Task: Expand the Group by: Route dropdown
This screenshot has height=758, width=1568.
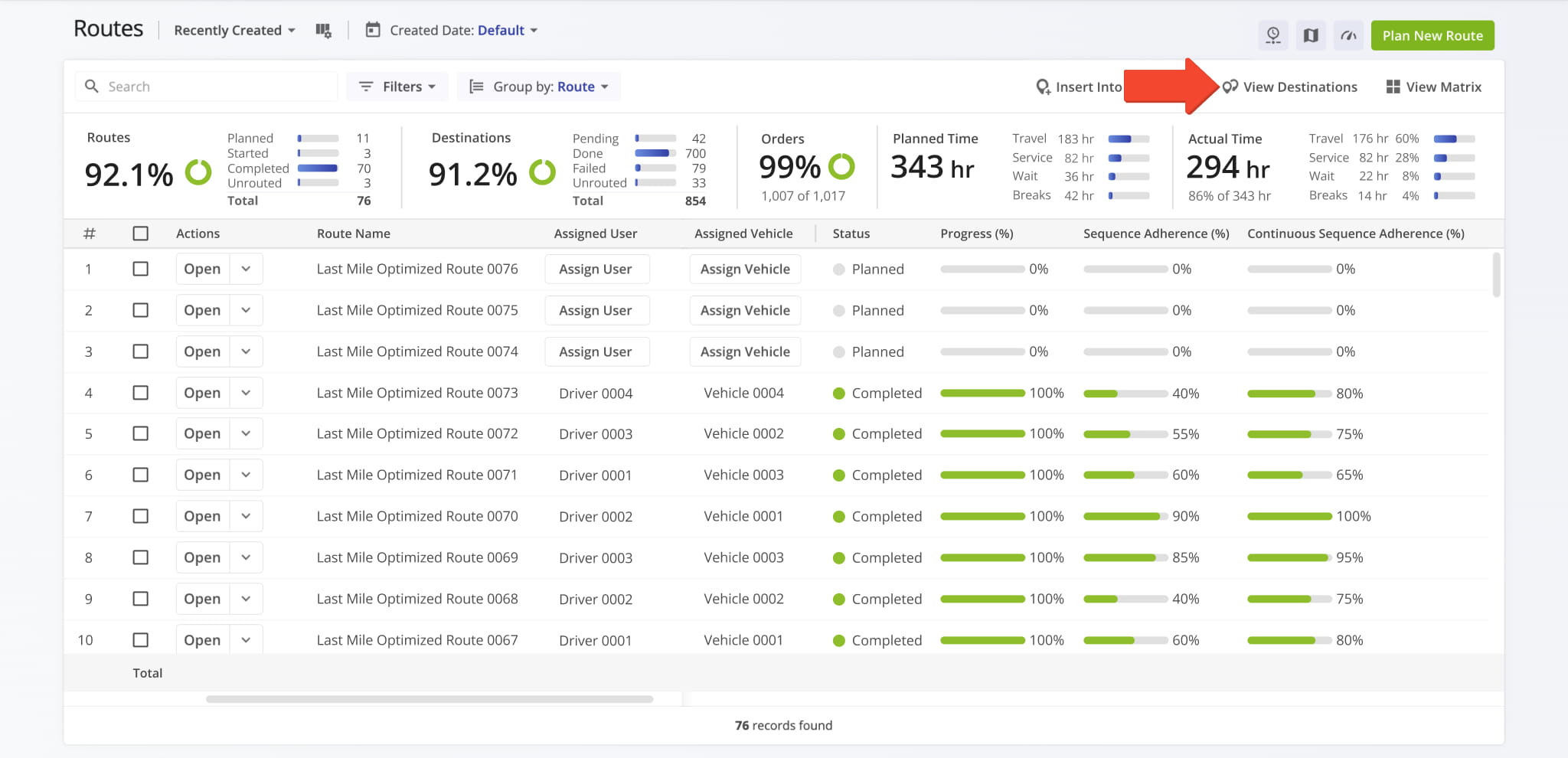Action: click(539, 87)
